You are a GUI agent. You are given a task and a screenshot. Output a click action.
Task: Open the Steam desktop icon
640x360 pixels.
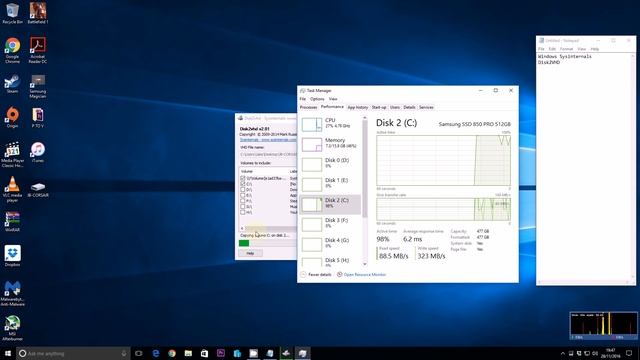[12, 84]
